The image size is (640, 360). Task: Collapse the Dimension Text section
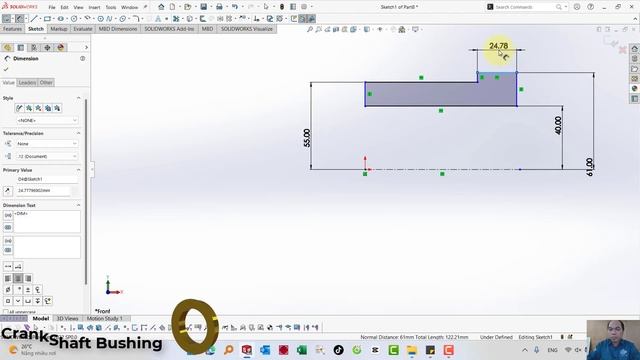click(x=78, y=205)
